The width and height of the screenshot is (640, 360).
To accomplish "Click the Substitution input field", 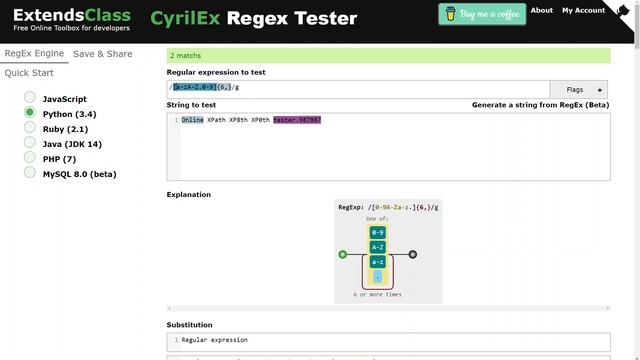I will click(389, 342).
